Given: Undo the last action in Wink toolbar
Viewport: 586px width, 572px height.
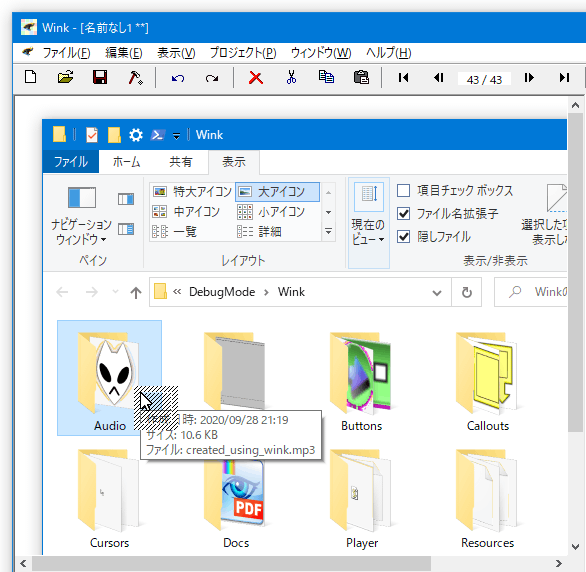Looking at the screenshot, I should click(178, 78).
